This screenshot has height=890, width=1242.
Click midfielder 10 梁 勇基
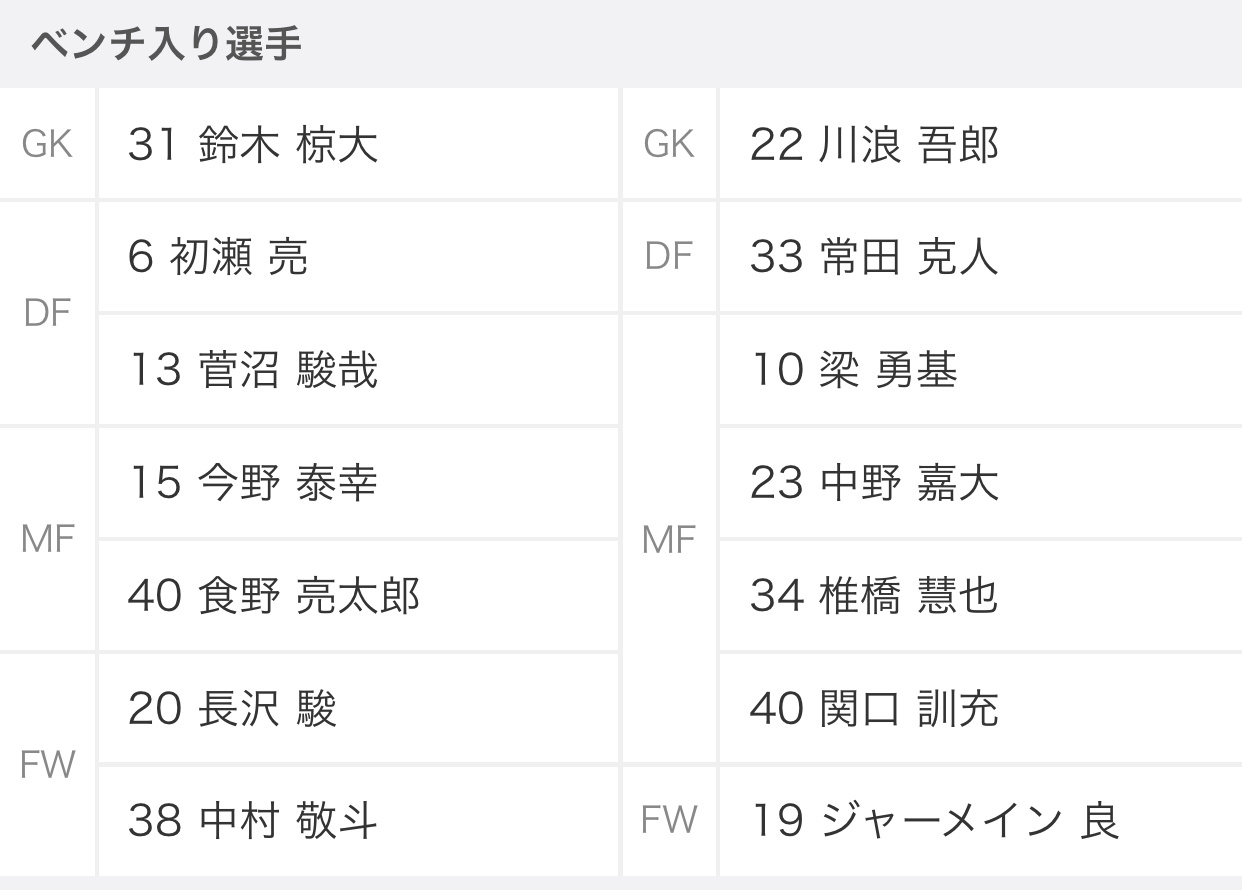click(x=854, y=371)
